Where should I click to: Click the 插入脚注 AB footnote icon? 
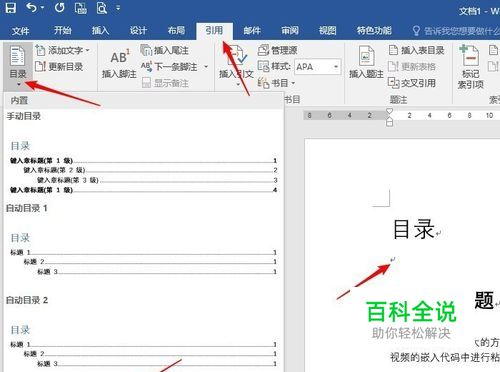[119, 64]
